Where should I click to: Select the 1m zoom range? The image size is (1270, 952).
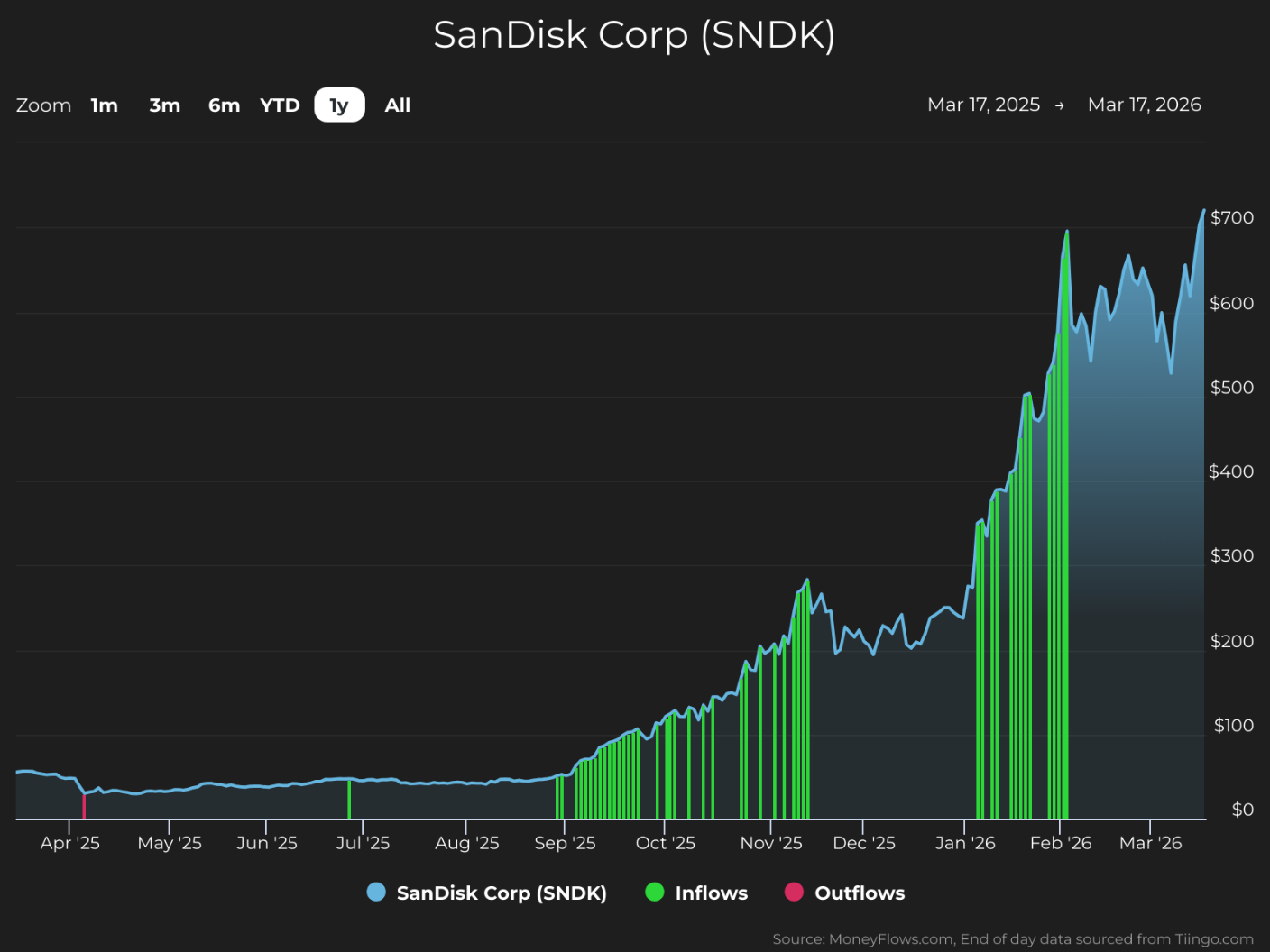pos(105,105)
